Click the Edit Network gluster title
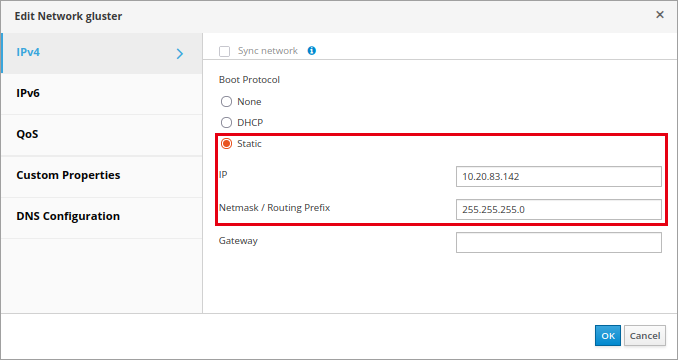This screenshot has width=678, height=360. point(68,16)
